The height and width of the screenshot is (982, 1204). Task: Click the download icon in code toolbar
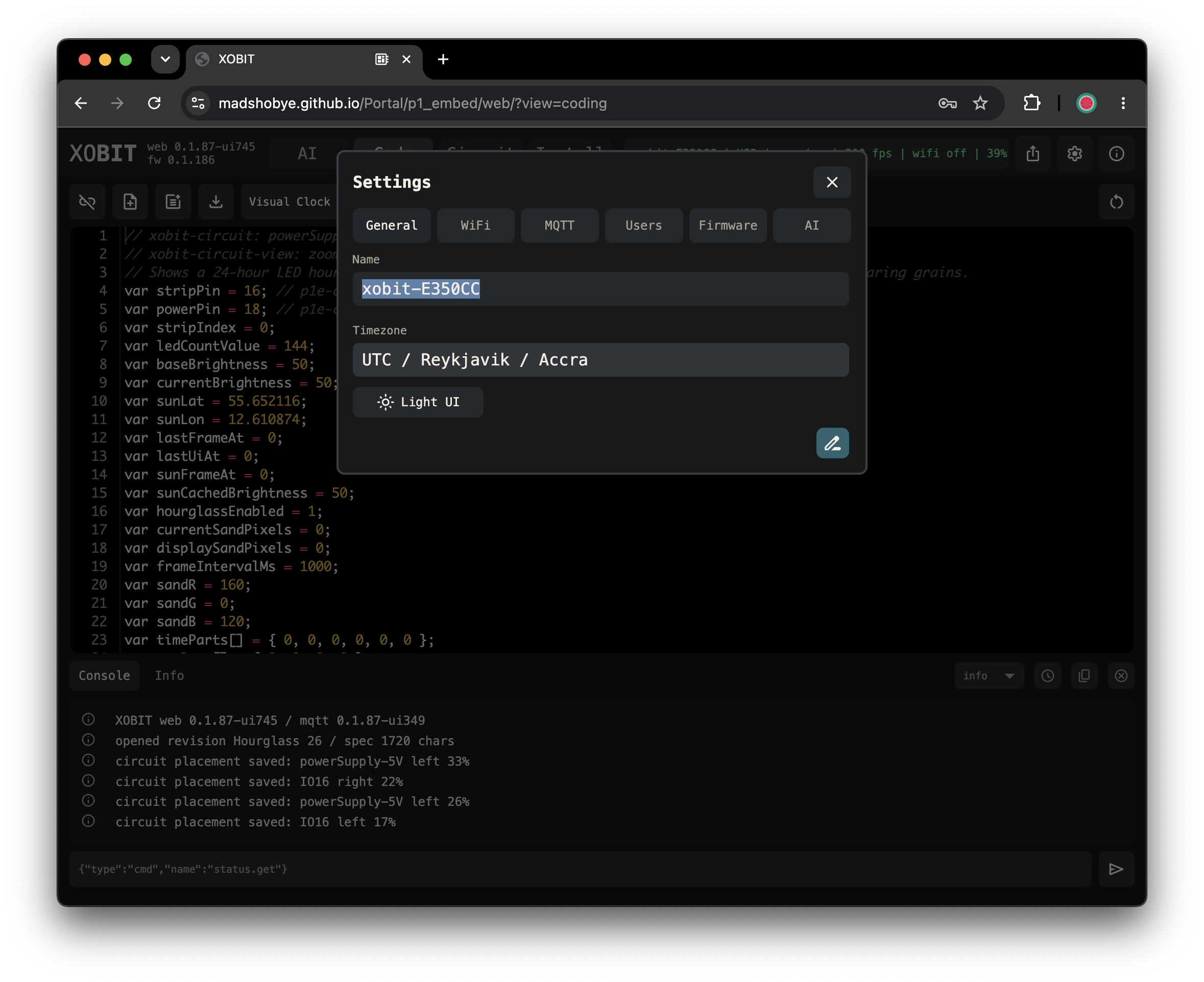pos(215,202)
